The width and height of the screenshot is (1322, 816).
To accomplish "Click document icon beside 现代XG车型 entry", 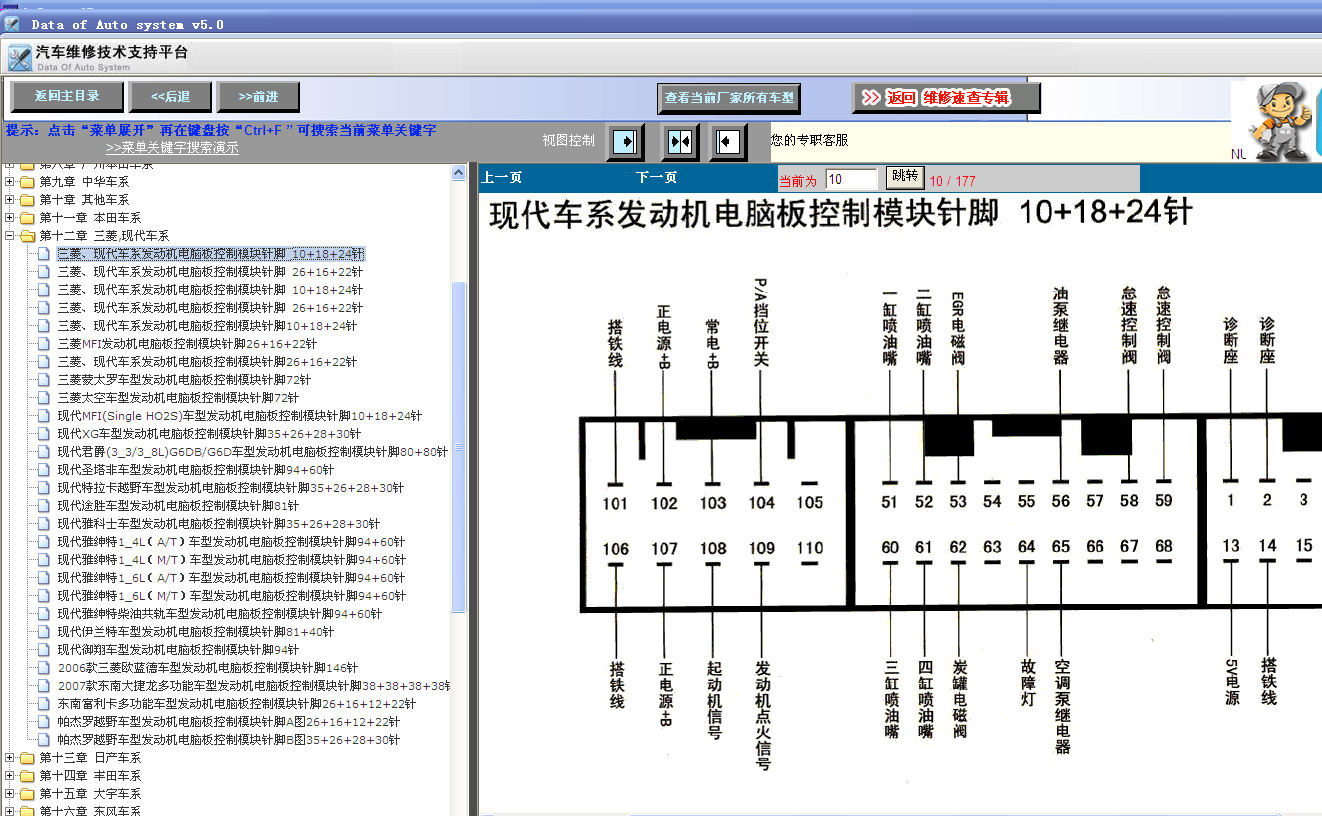I will click(44, 434).
